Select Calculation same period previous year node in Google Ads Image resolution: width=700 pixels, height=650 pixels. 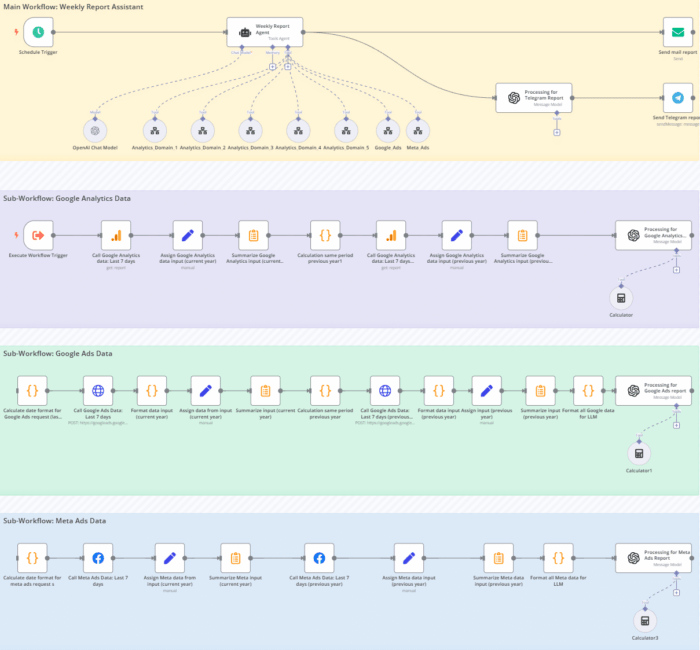(x=325, y=391)
